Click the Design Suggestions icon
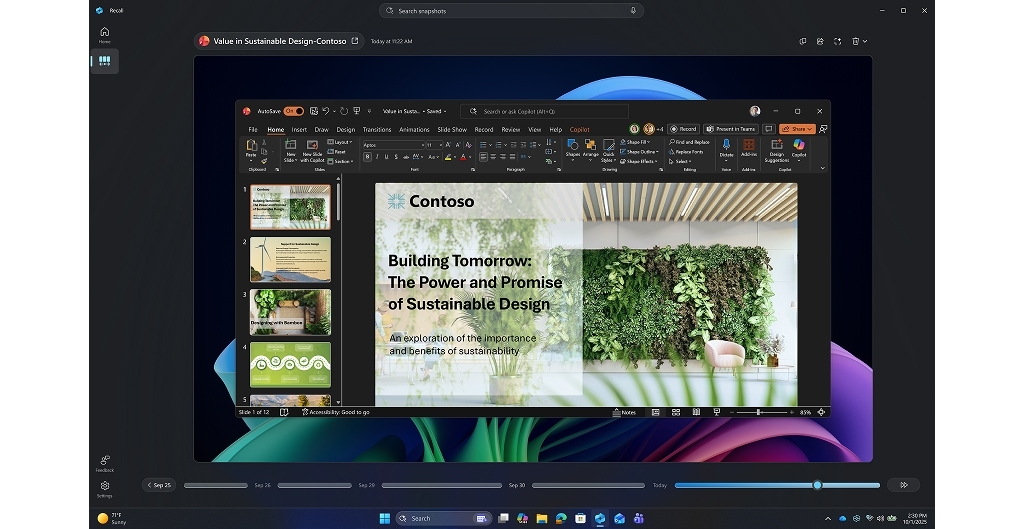The image size is (1024, 529). (x=776, y=144)
